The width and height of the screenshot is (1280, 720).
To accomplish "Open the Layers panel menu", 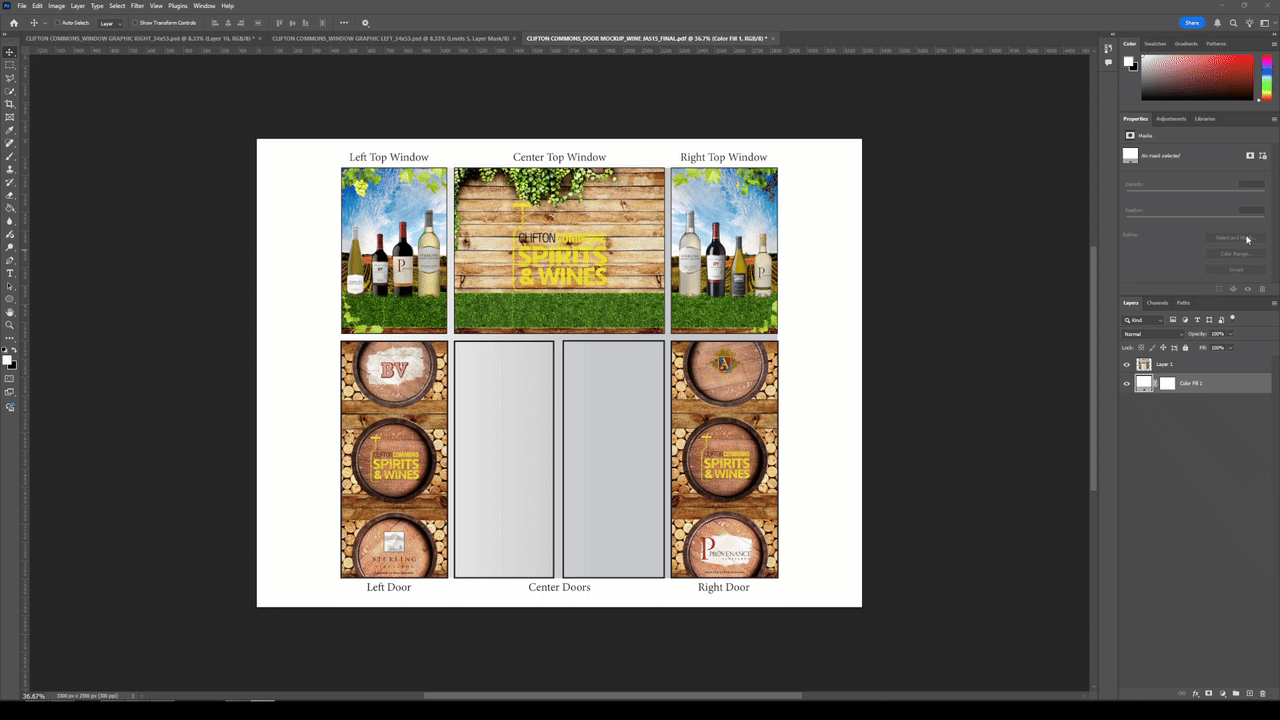I will click(x=1274, y=303).
